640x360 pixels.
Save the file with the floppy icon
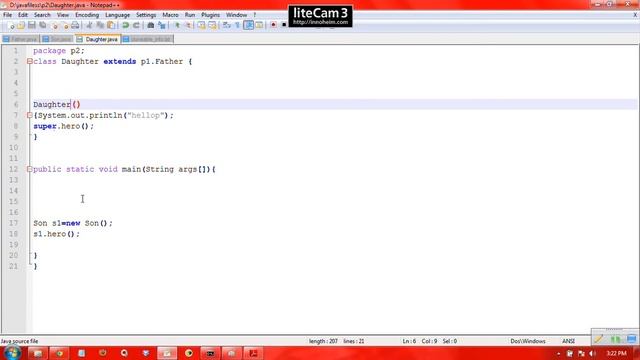click(x=31, y=25)
